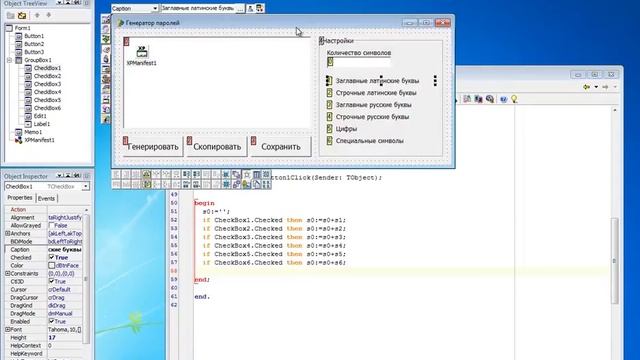This screenshot has height=360, width=640.
Task: Expand the Font property
Action: (x=7, y=329)
